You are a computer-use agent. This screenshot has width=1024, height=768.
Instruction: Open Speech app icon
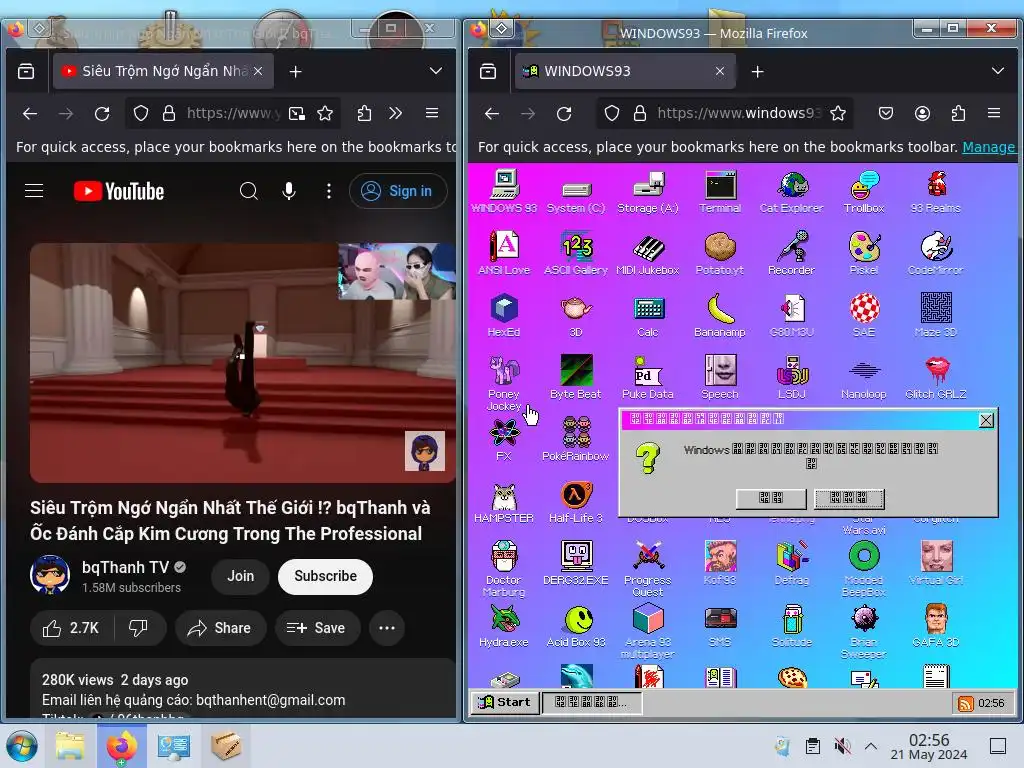point(720,377)
